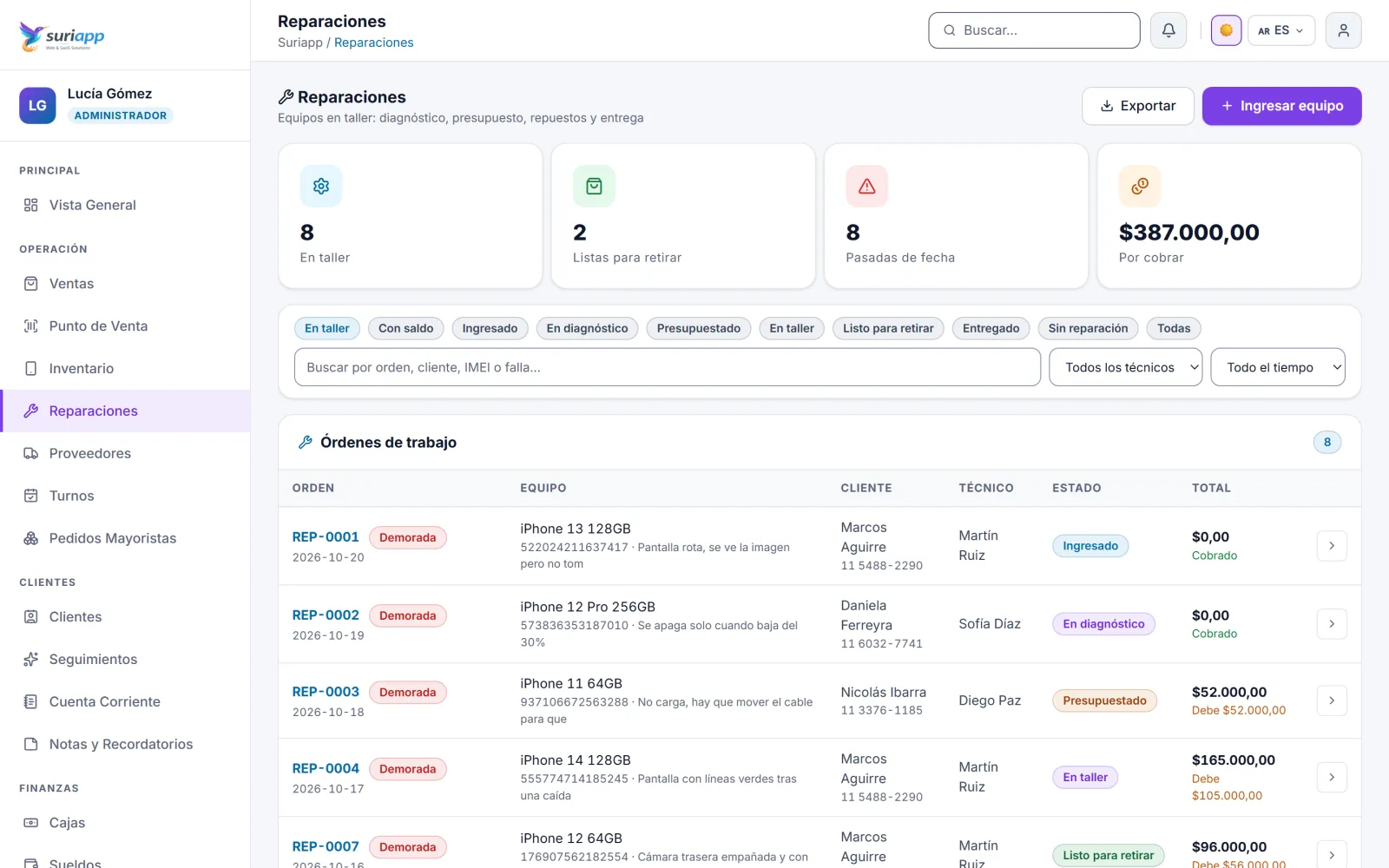The width and height of the screenshot is (1389, 868).
Task: Click the Proveedores truck icon
Action: tap(31, 453)
